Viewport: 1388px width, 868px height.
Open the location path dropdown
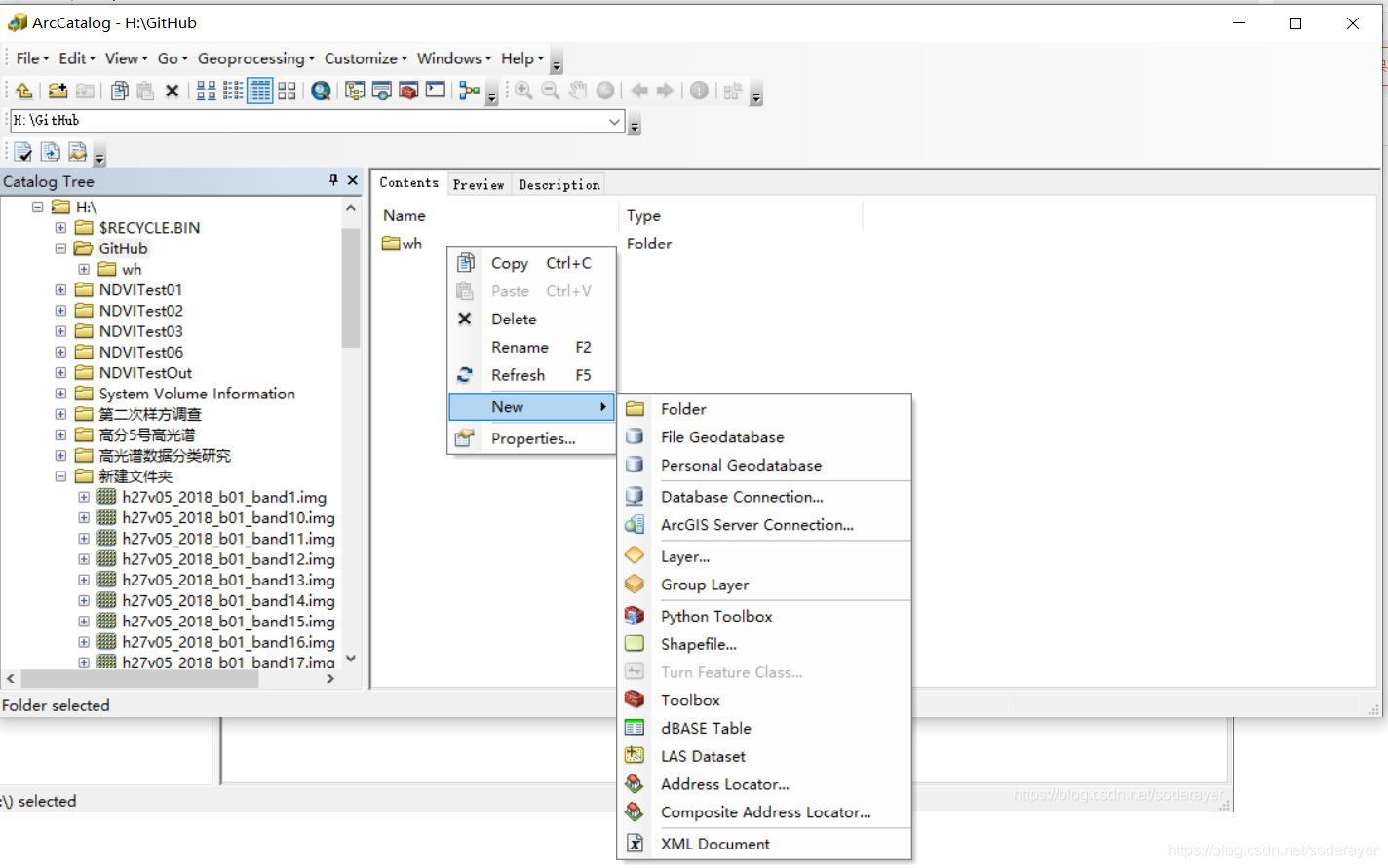pyautogui.click(x=614, y=121)
